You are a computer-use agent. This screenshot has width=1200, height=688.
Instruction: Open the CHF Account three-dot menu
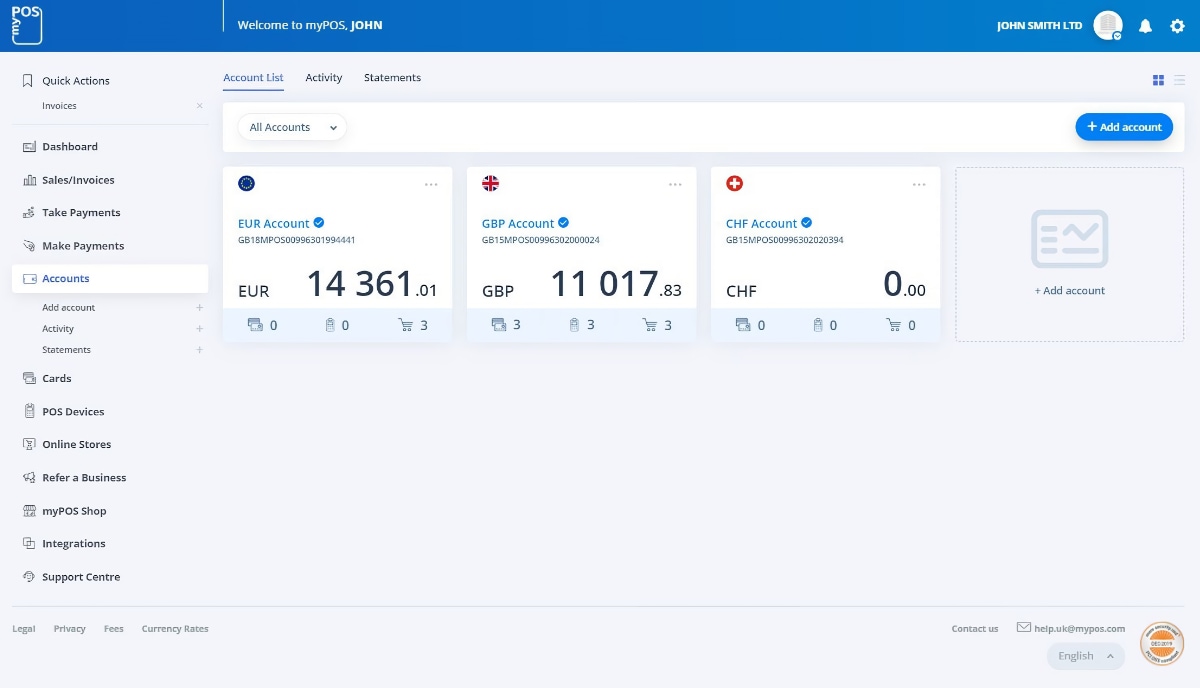coord(919,184)
